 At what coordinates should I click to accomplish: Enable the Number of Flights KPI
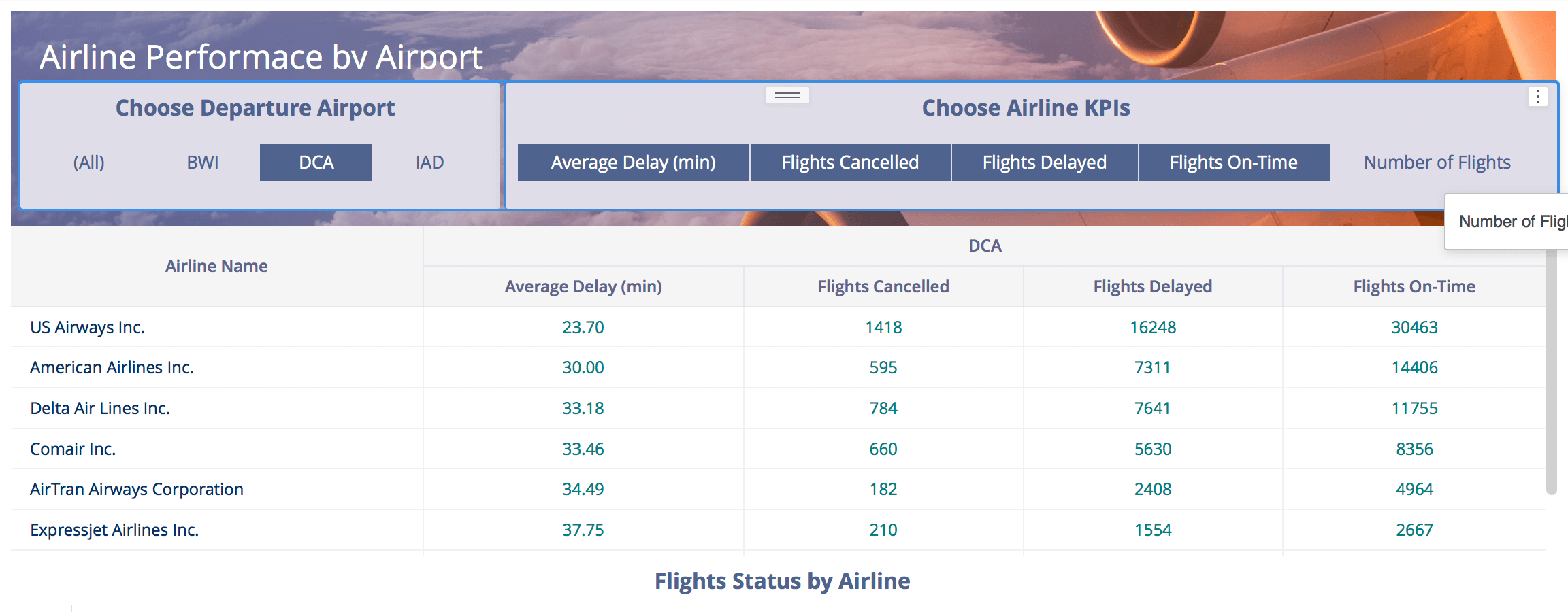click(1437, 163)
